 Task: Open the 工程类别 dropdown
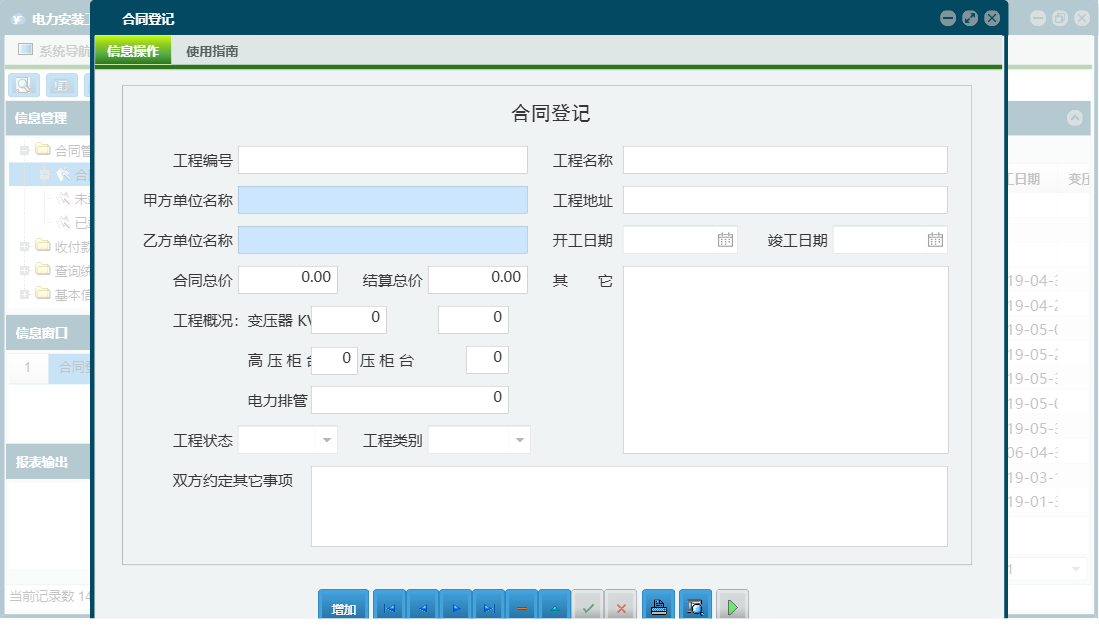[518, 439]
